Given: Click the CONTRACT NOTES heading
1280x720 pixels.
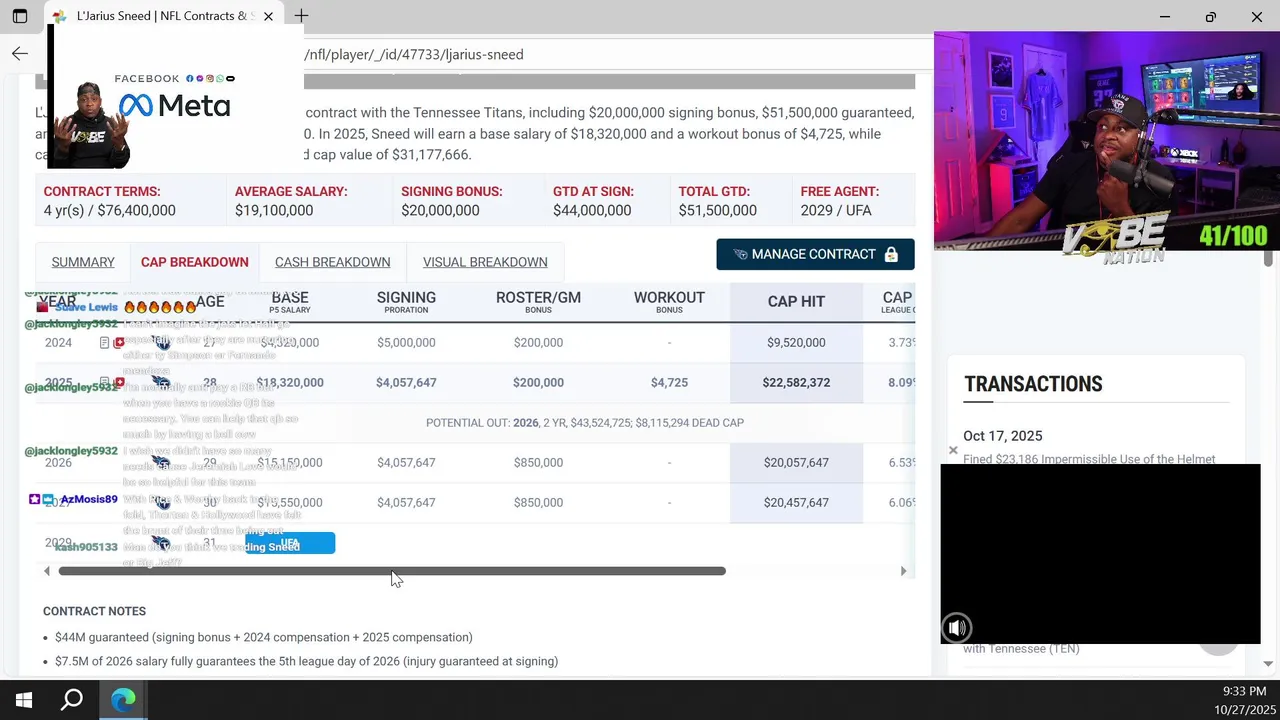Looking at the screenshot, I should point(94,611).
